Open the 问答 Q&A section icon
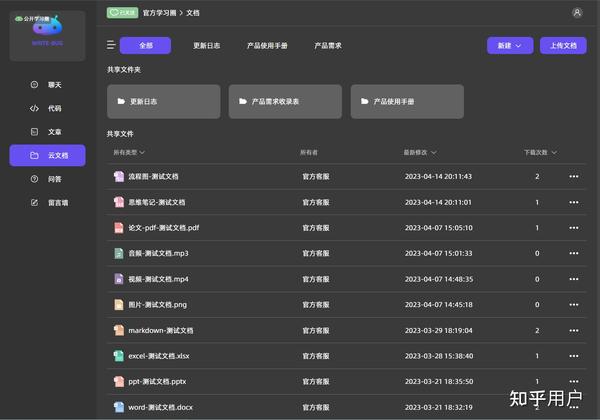600x420 pixels. point(34,179)
